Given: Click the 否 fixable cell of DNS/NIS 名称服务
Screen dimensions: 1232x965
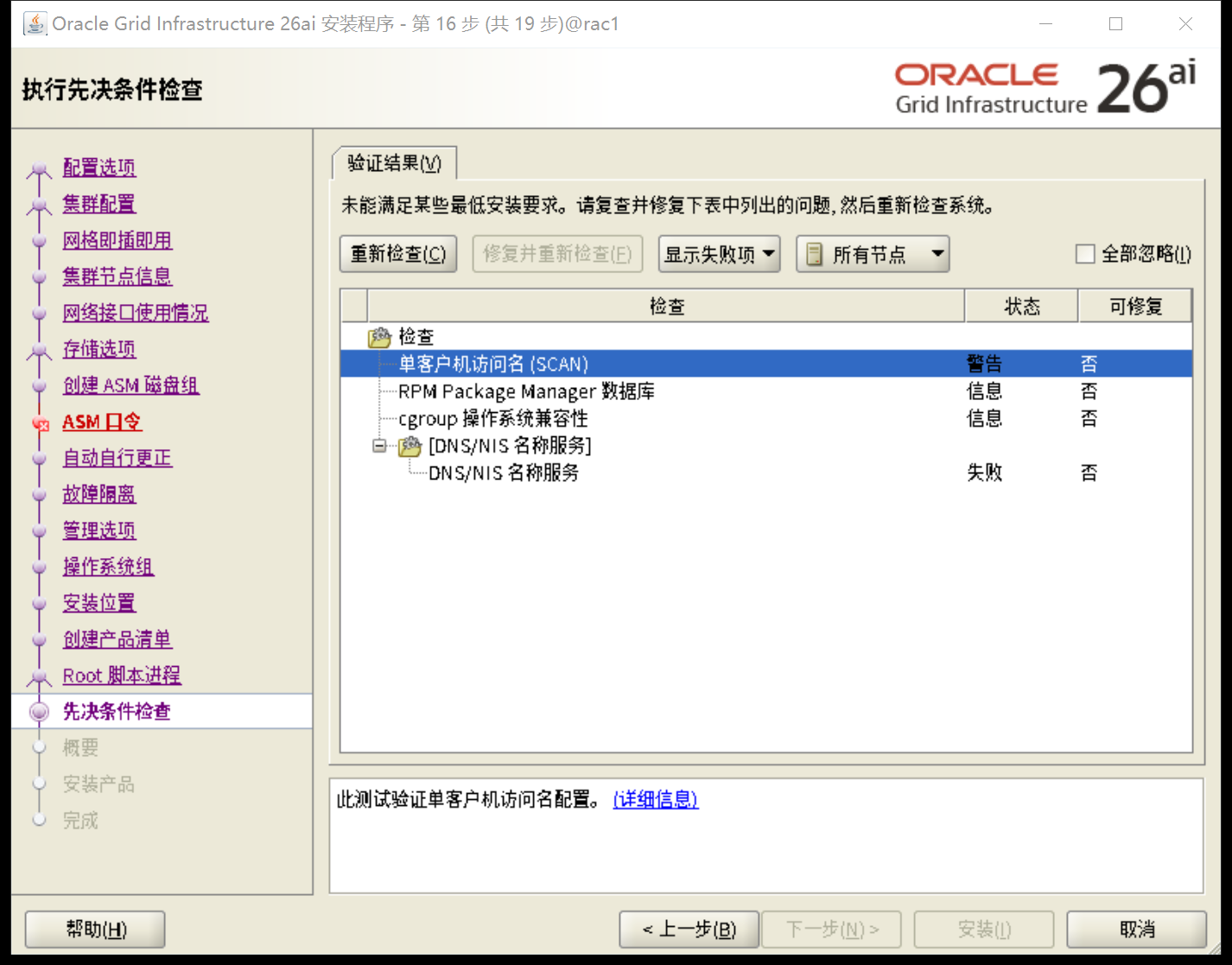Looking at the screenshot, I should 1089,473.
